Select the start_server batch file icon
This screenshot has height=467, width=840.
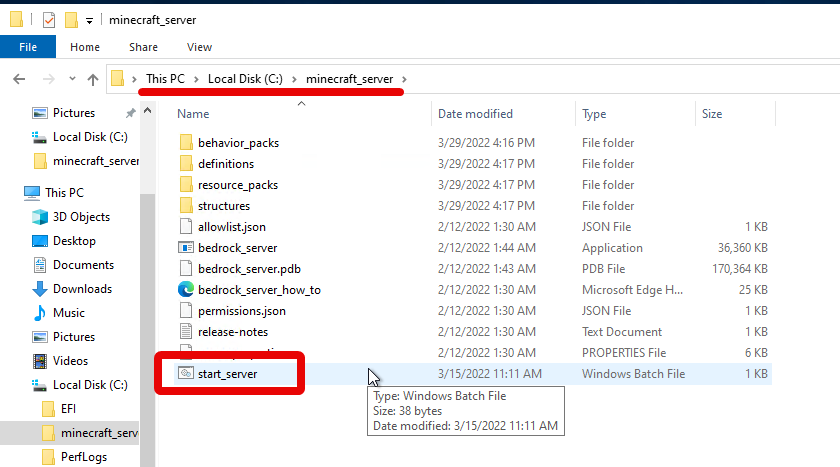pos(186,373)
